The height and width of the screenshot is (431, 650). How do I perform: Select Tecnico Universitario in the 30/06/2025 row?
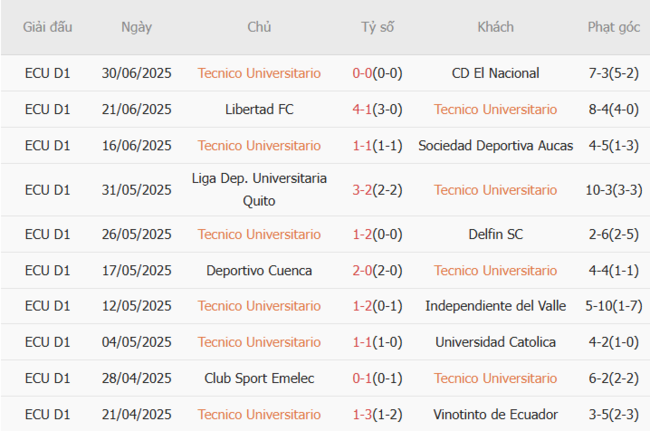[259, 73]
